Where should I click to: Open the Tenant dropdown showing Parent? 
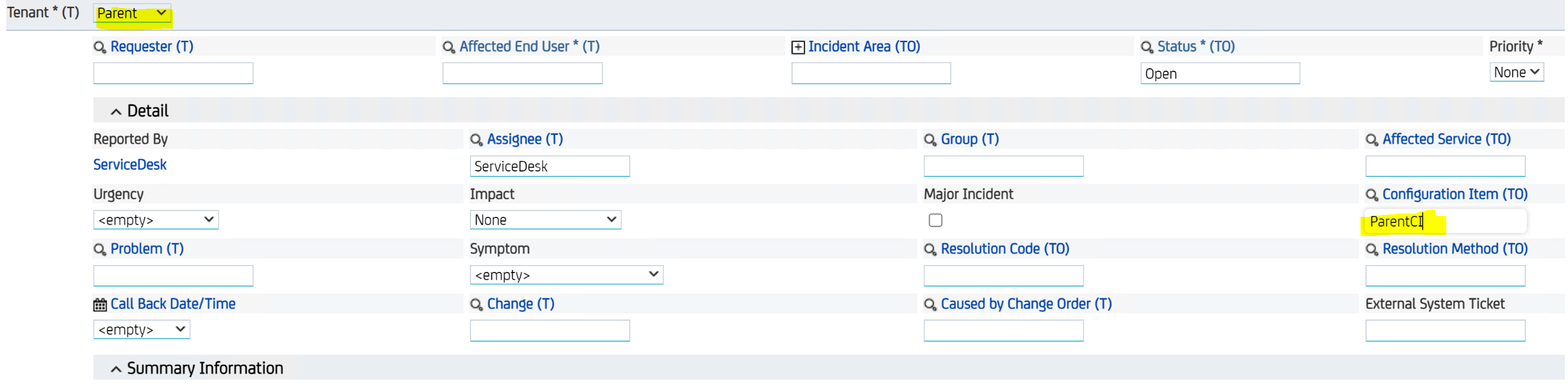(x=132, y=14)
